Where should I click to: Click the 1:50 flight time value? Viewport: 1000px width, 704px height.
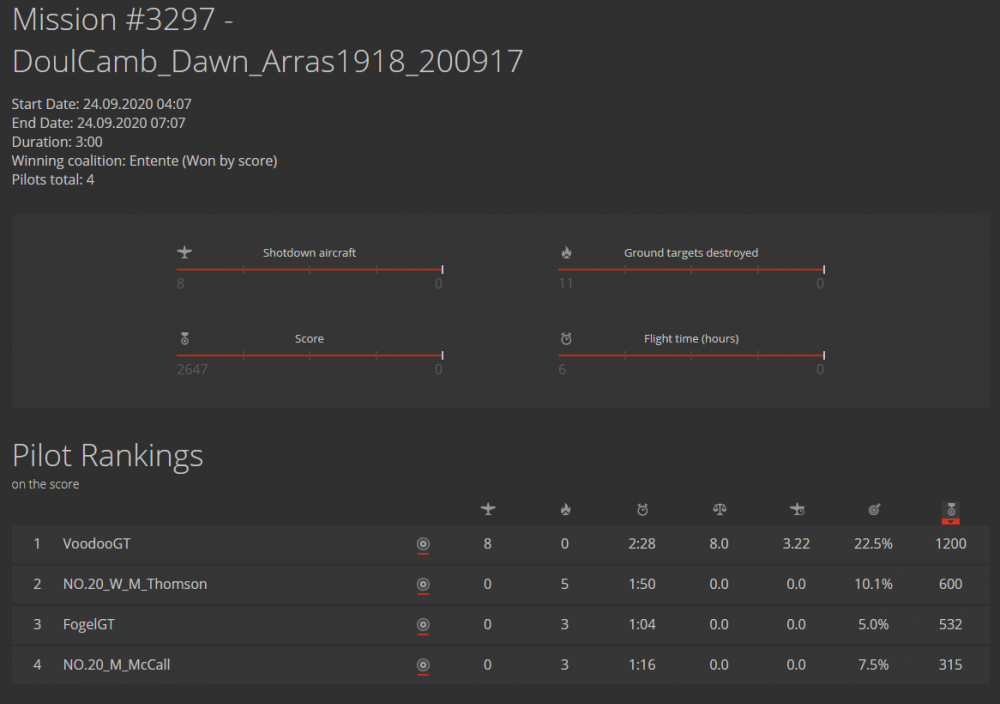tap(642, 584)
